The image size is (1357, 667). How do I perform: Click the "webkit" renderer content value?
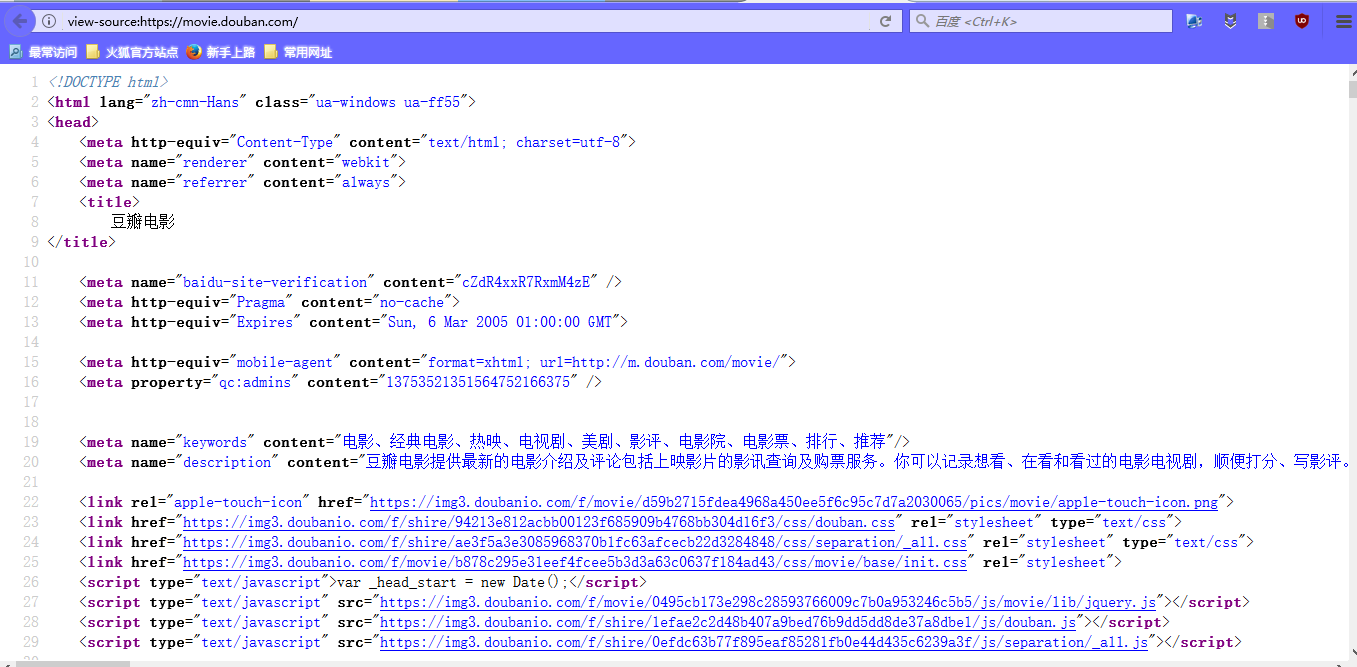click(x=366, y=162)
